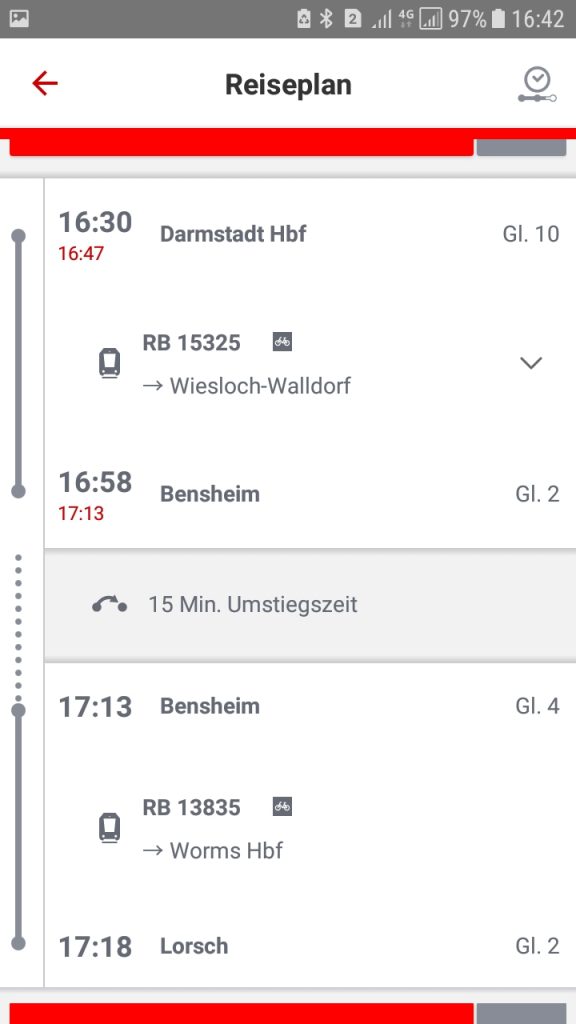Expand the RB 15325 stops with chevron
Viewport: 576px width, 1024px height.
[531, 362]
